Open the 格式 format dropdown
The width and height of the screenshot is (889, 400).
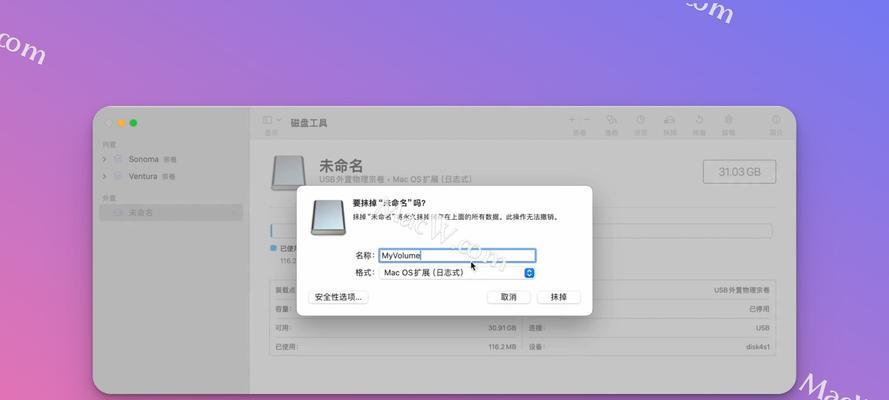[457, 273]
